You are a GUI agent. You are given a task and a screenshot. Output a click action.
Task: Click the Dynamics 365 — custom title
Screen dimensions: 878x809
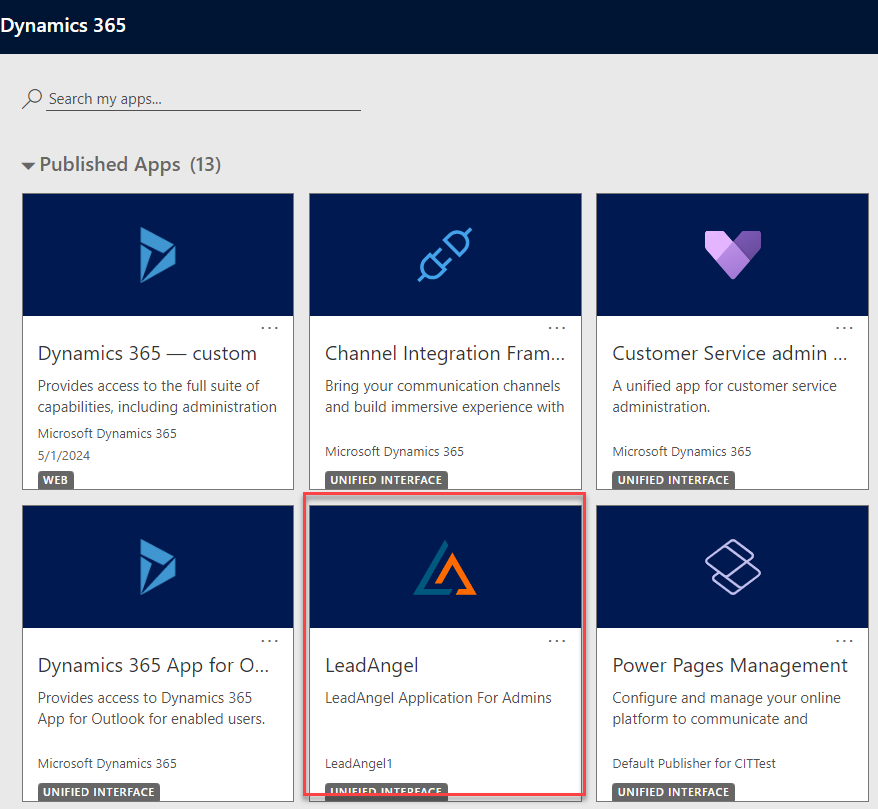147,353
